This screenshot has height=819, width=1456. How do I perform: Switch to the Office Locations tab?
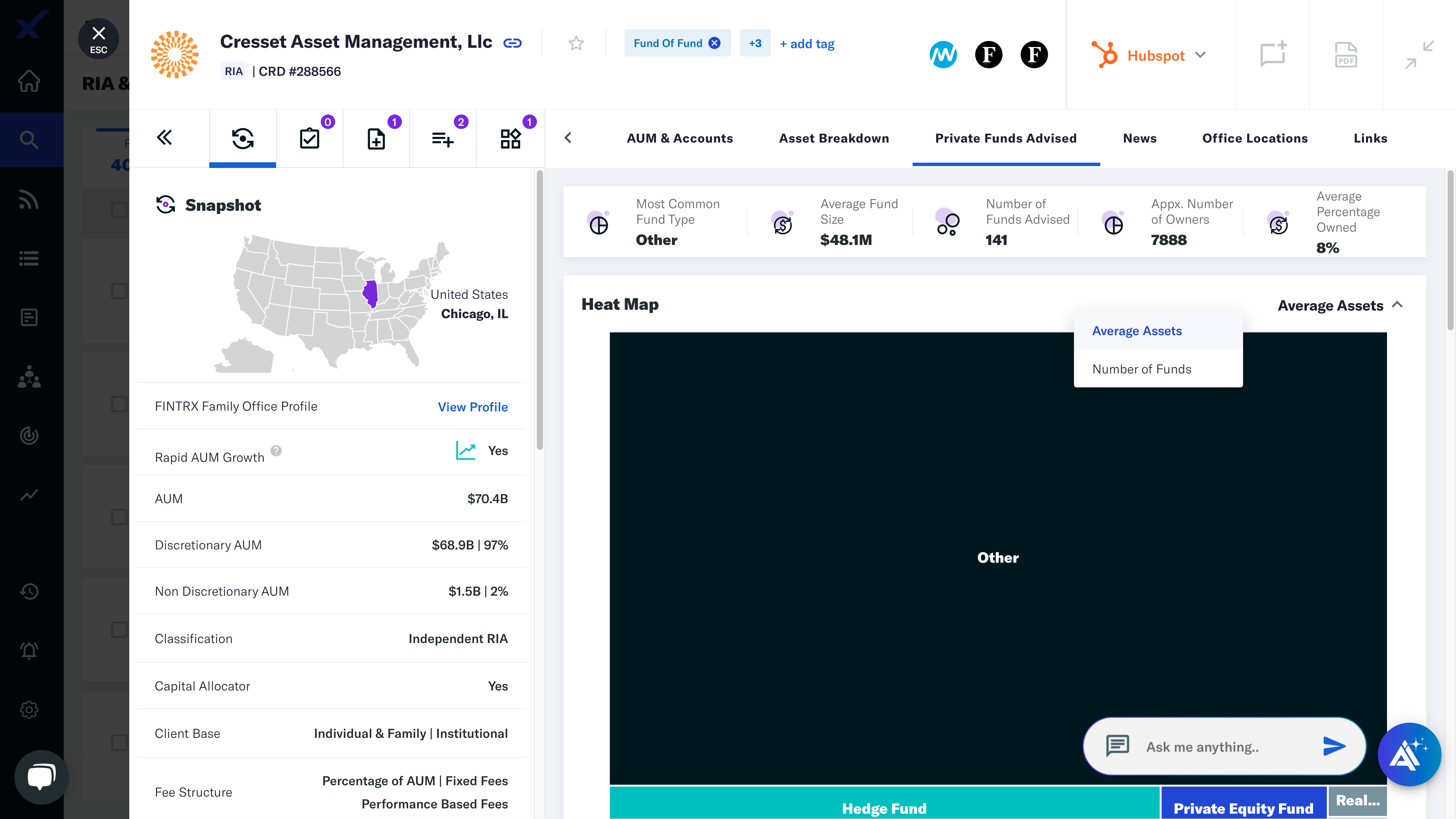(1255, 138)
